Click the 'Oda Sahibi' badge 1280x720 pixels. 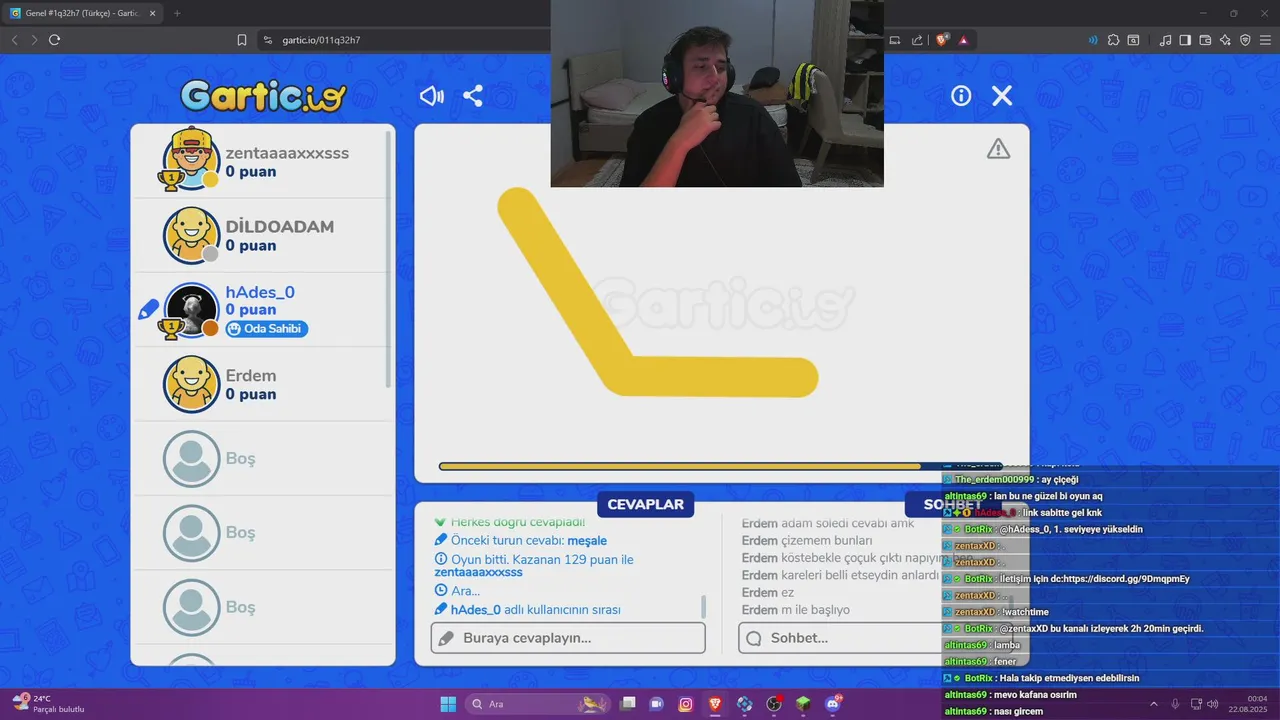click(266, 328)
